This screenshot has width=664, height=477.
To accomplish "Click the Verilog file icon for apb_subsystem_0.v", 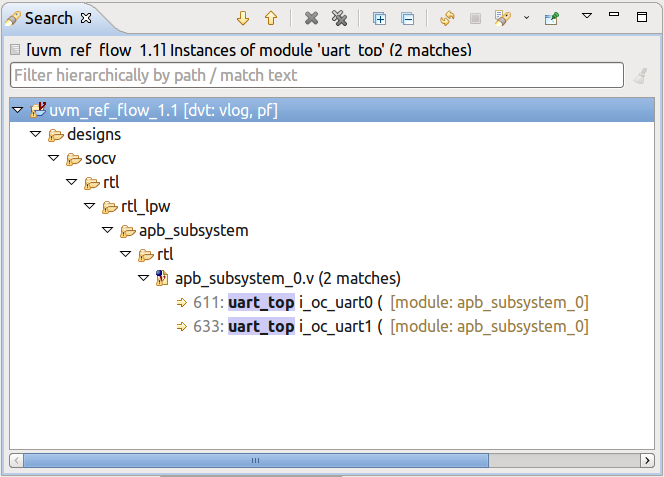I will coord(162,278).
